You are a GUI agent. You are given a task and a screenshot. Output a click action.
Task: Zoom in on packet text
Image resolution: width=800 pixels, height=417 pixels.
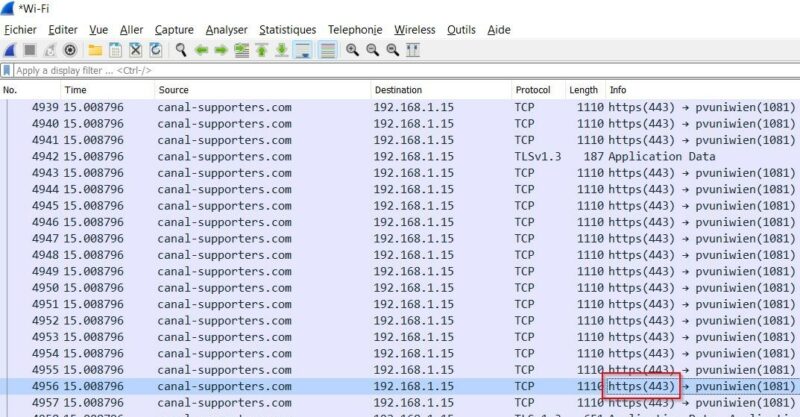[x=352, y=50]
